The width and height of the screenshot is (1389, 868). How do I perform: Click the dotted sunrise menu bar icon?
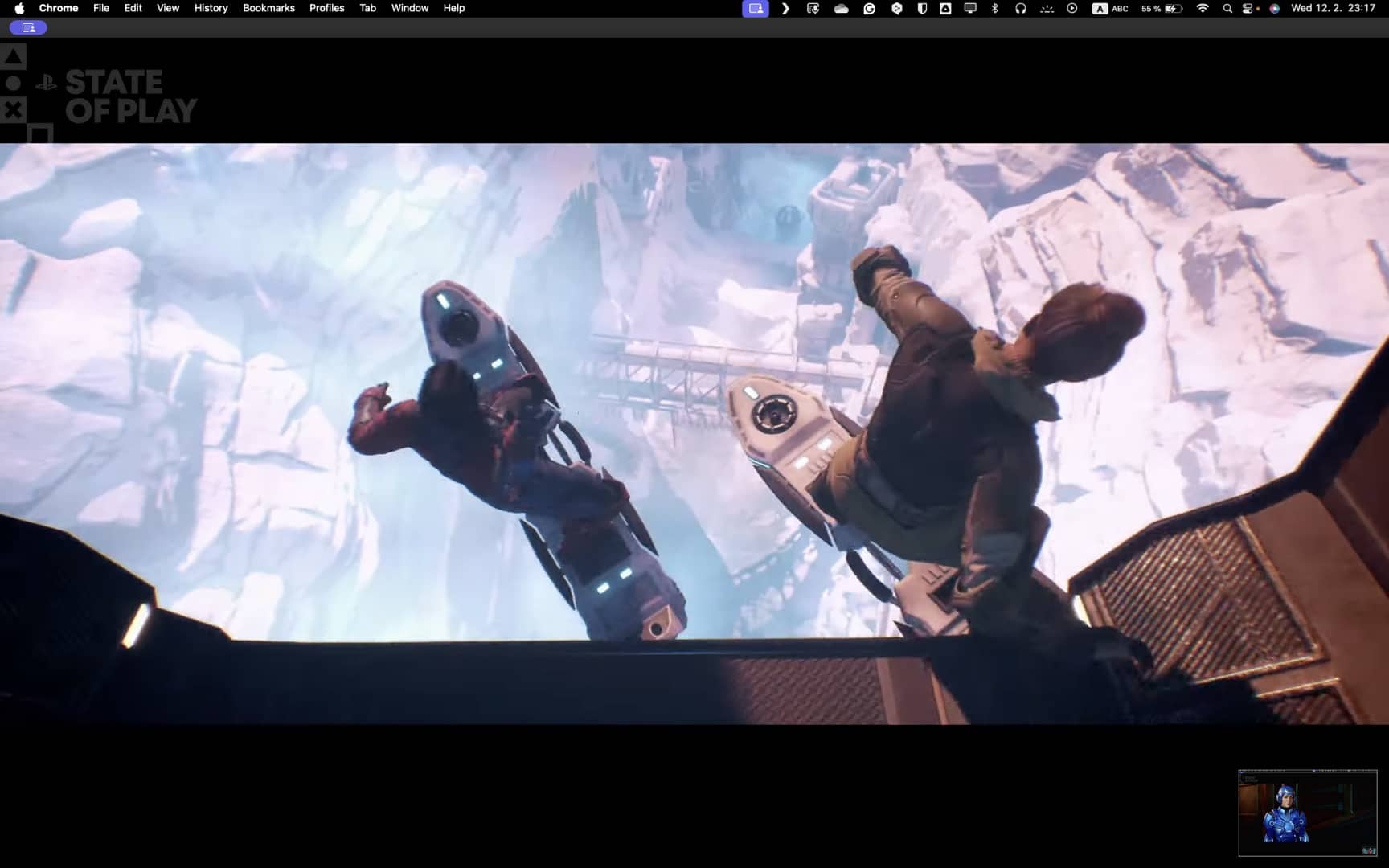[x=1047, y=8]
